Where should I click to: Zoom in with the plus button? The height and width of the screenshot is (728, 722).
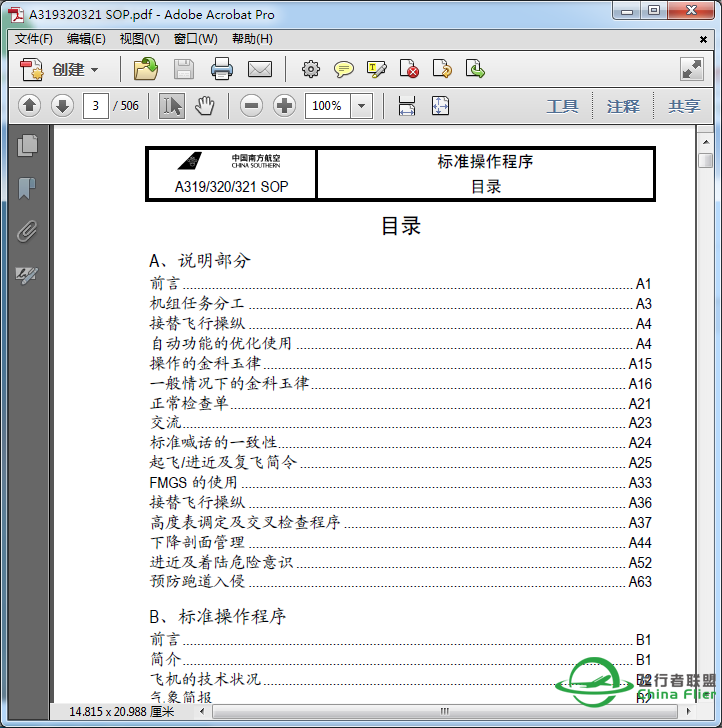point(284,106)
